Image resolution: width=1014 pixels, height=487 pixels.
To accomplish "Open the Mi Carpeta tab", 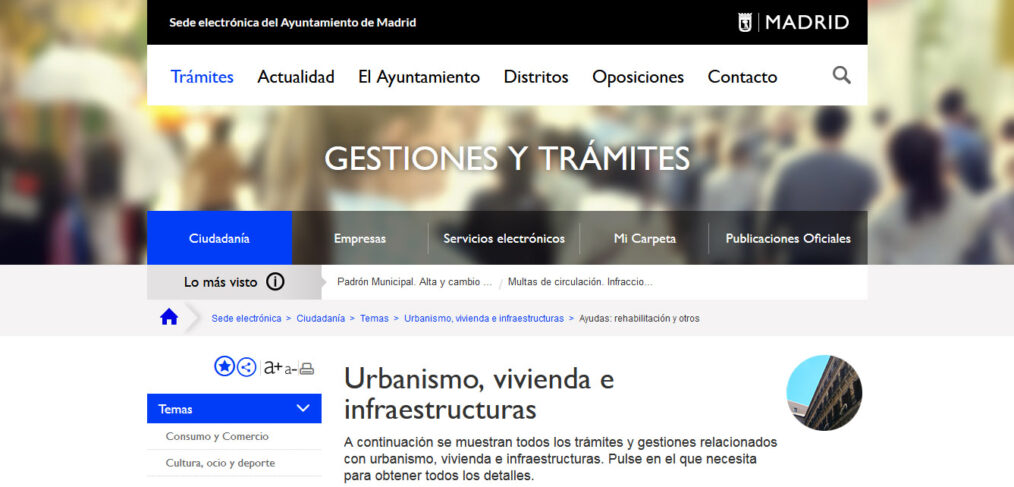I will (x=644, y=238).
